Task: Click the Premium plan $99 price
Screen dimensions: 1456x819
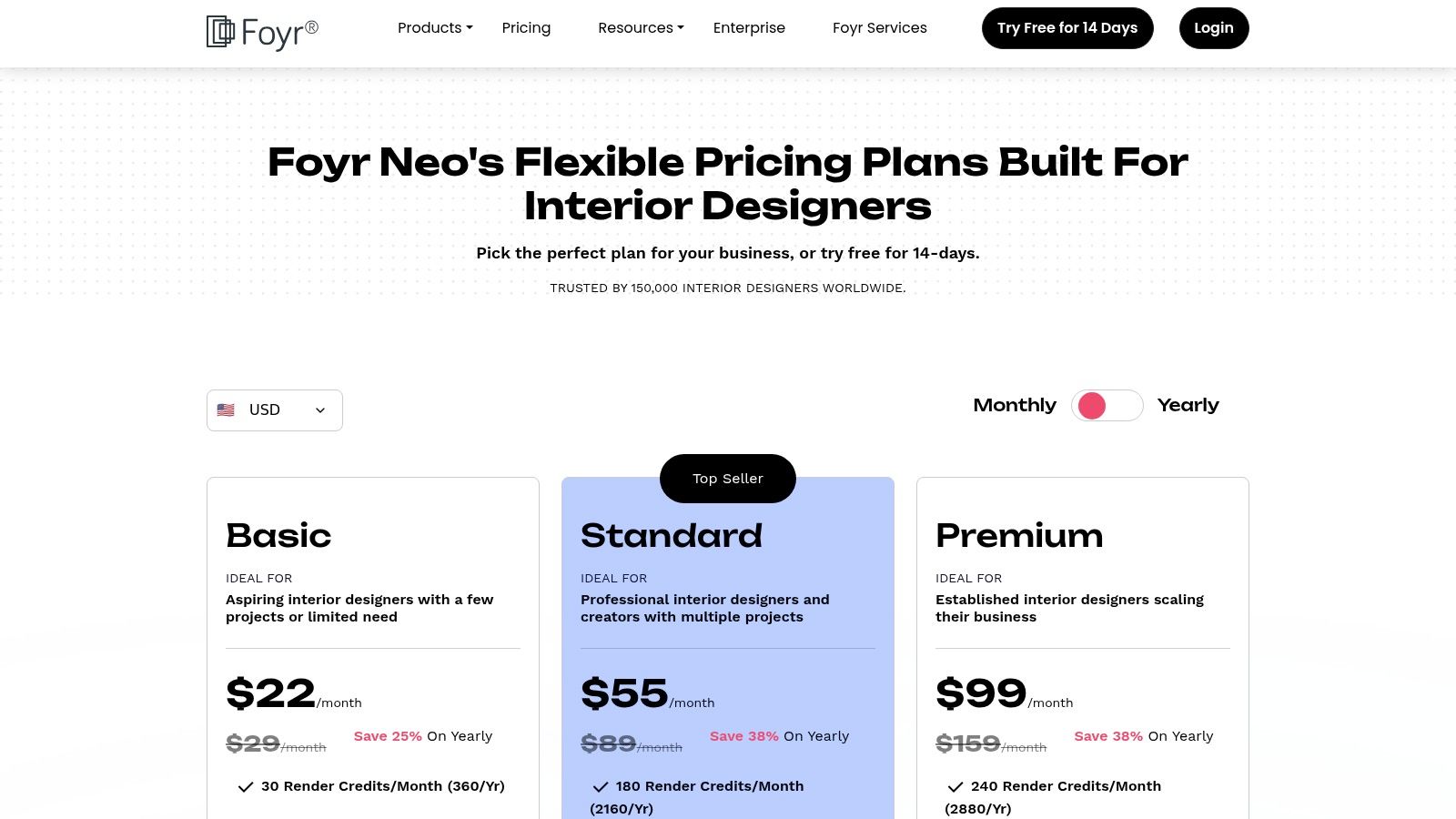Action: (981, 693)
